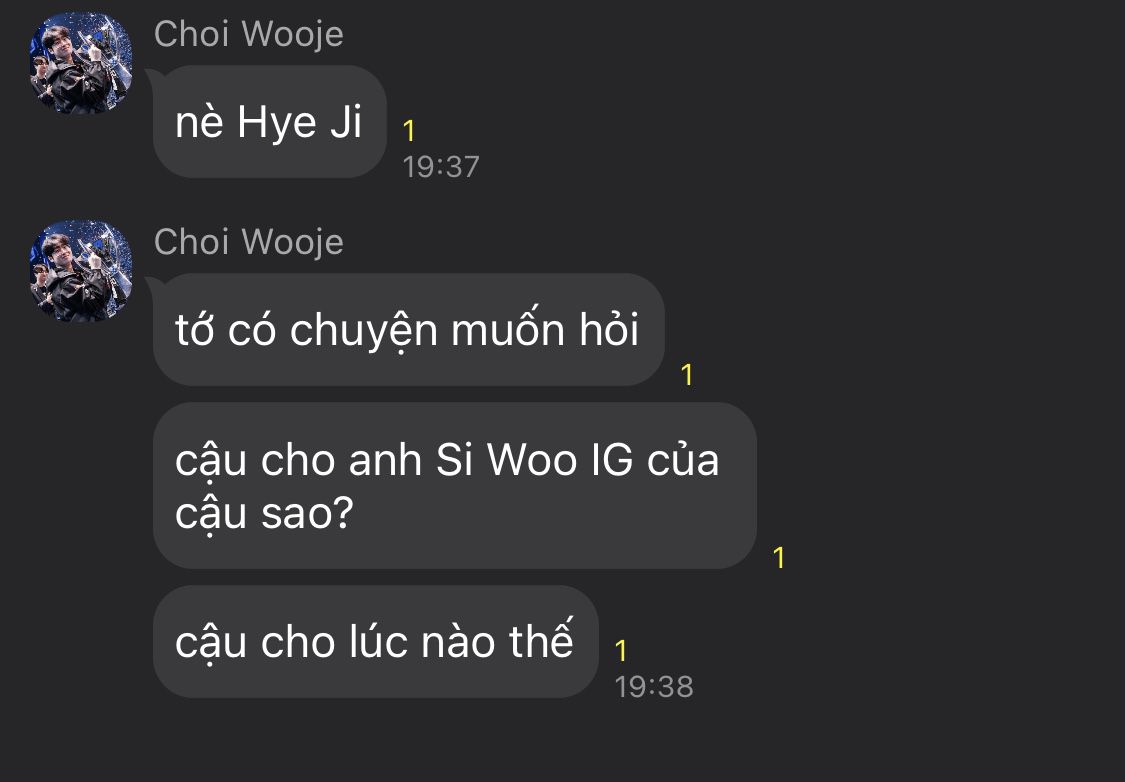Select the message about Si Woo's IG
Viewport: 1125px width, 782px height.
click(x=455, y=486)
